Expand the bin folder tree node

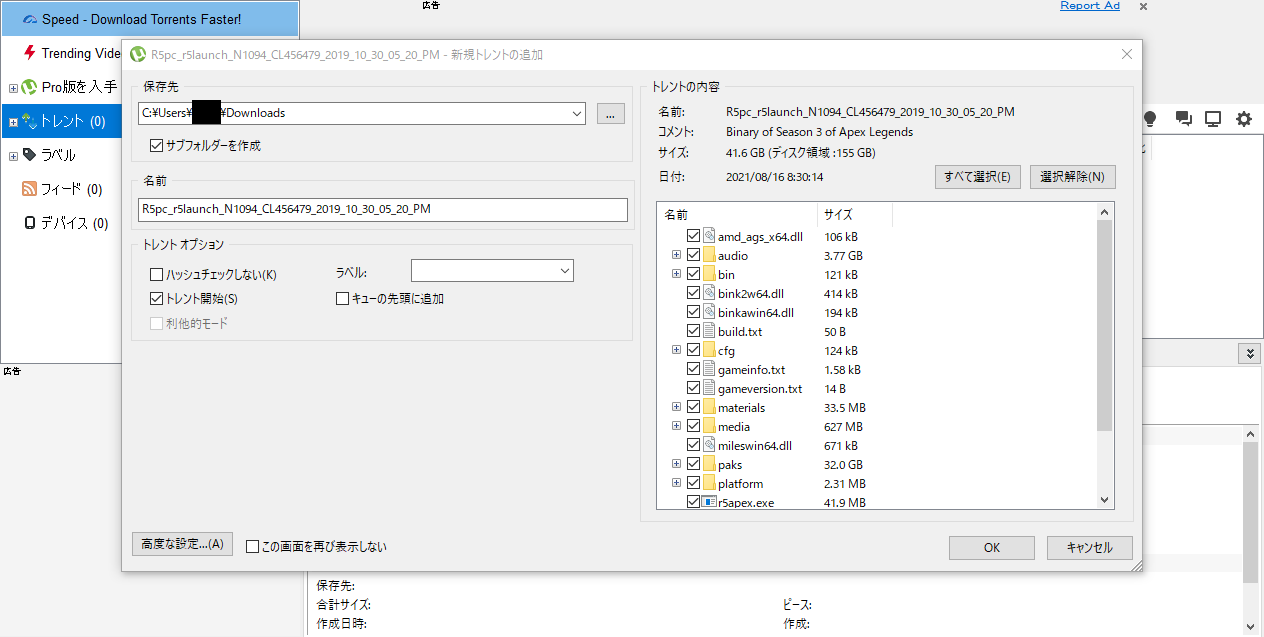click(677, 274)
